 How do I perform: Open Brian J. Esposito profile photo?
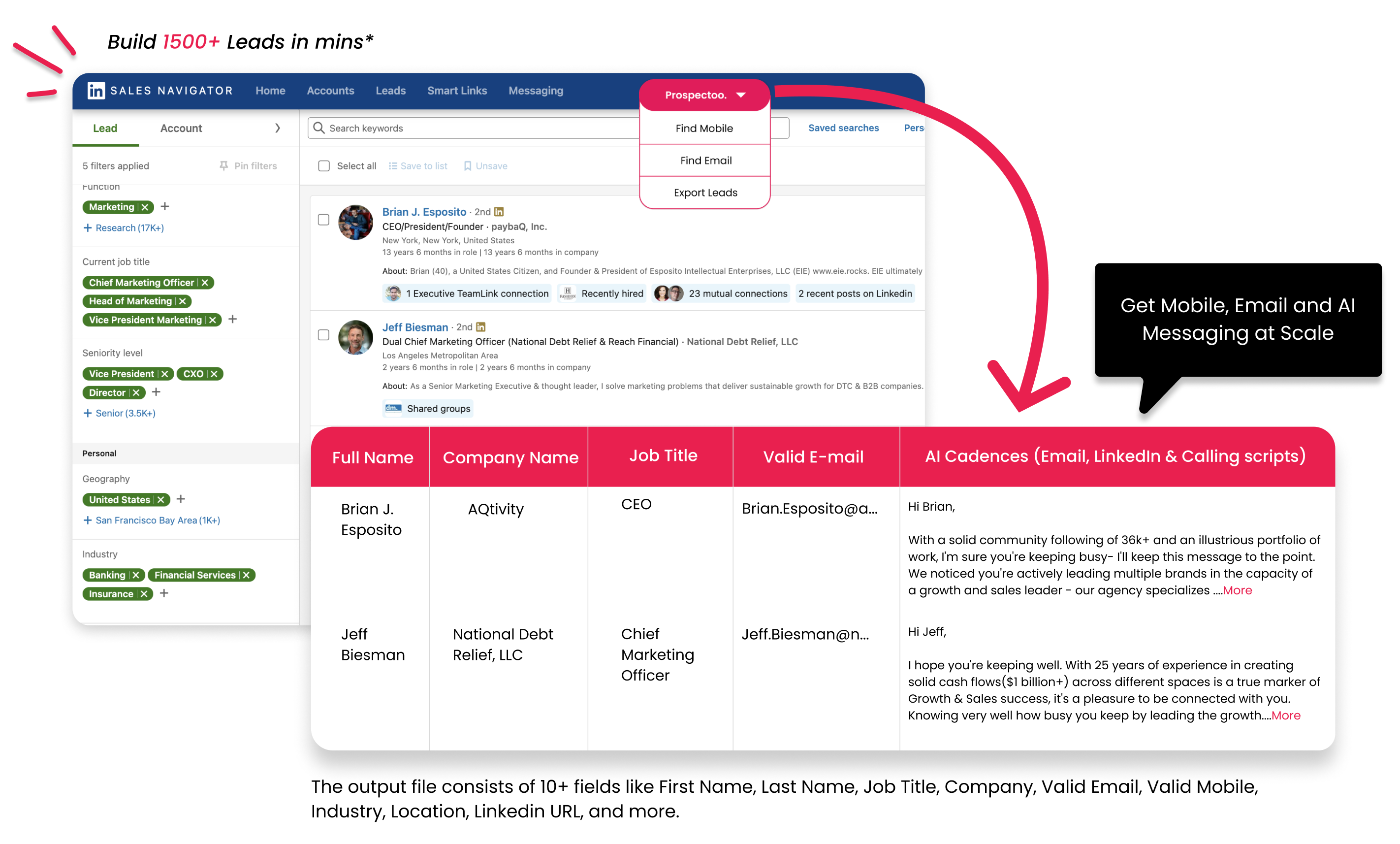[x=356, y=222]
